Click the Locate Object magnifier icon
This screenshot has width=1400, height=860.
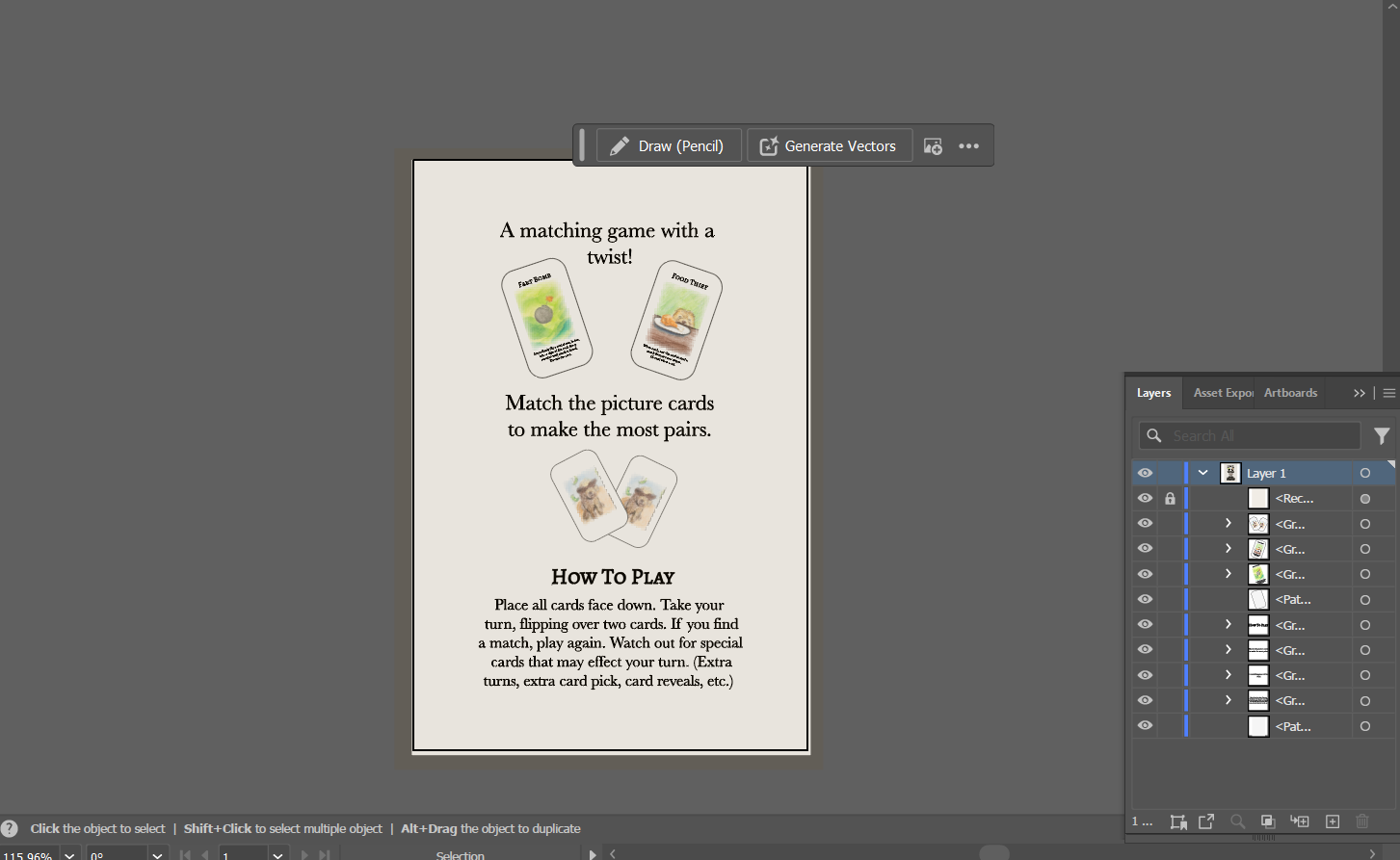pos(1238,821)
